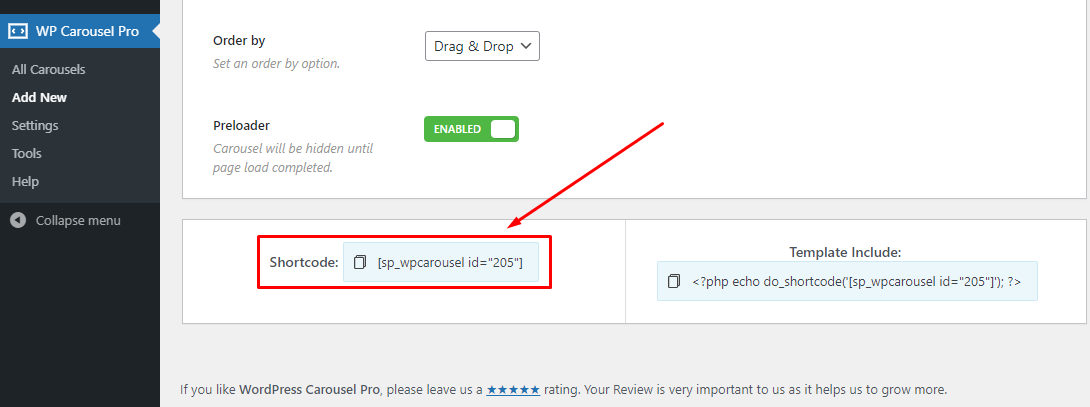Click the copy icon in Template Include box
This screenshot has height=407, width=1090.
tap(674, 281)
